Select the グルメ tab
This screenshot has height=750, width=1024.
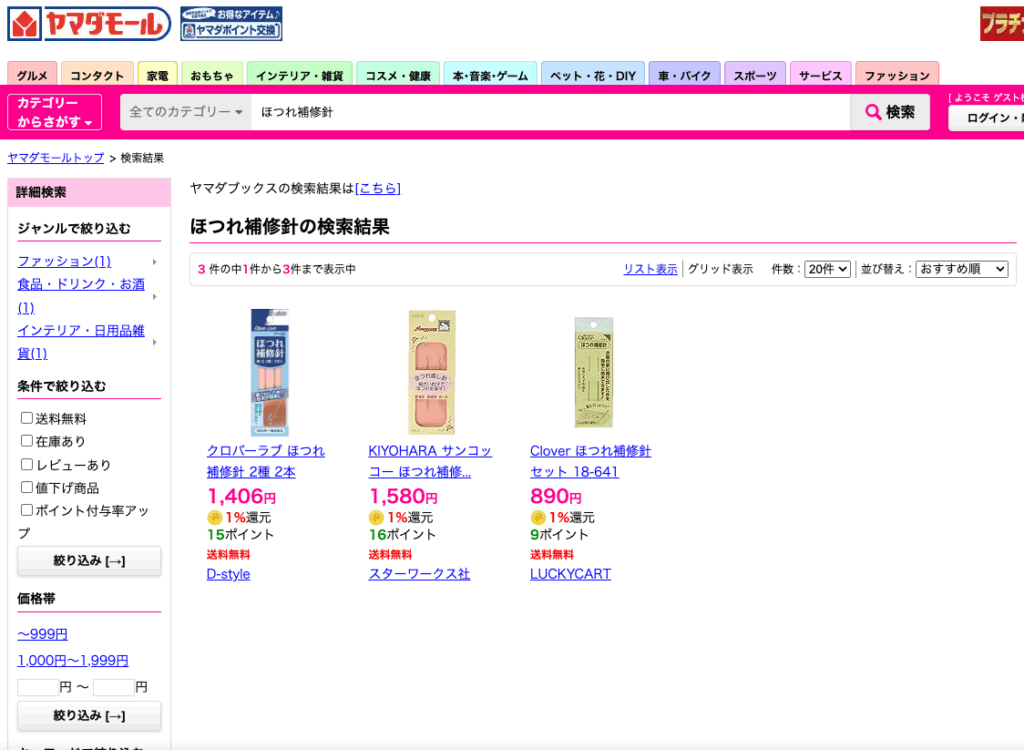click(32, 74)
